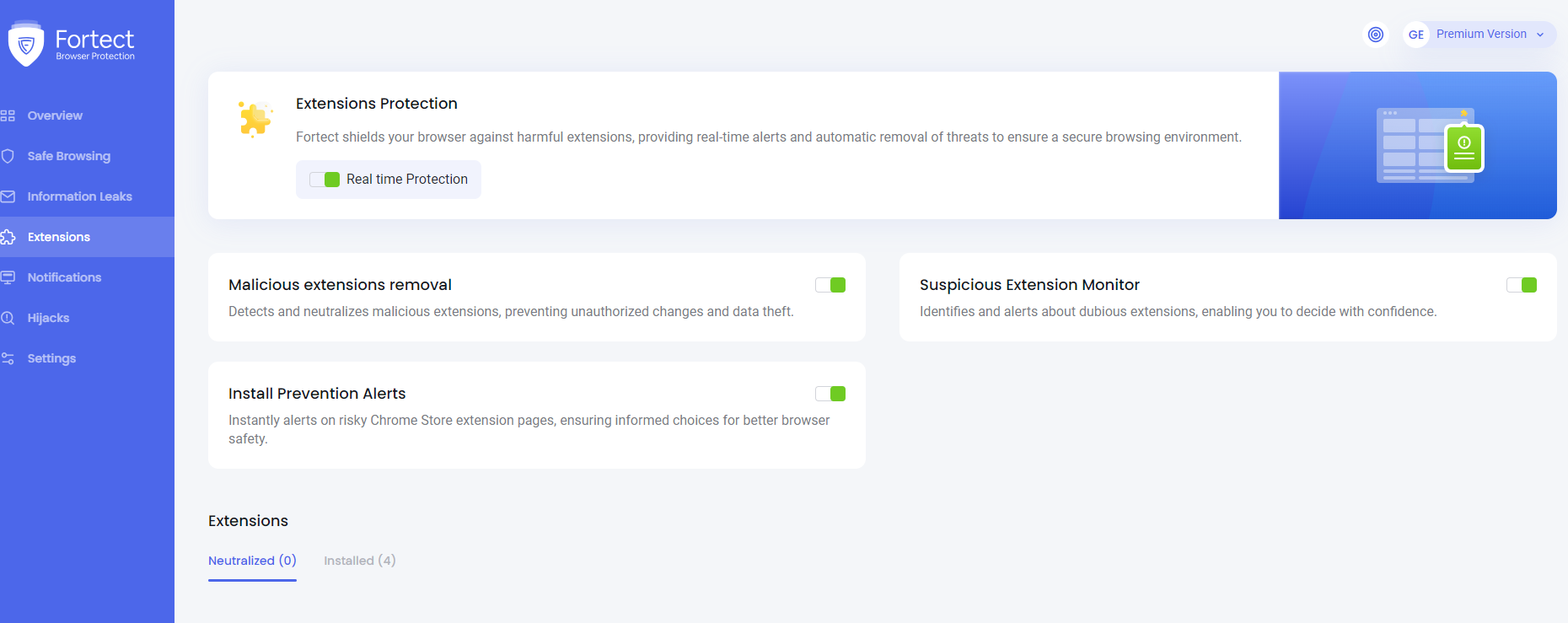This screenshot has height=623, width=1568.
Task: Select the Overview icon in the sidebar
Action: pyautogui.click(x=8, y=115)
